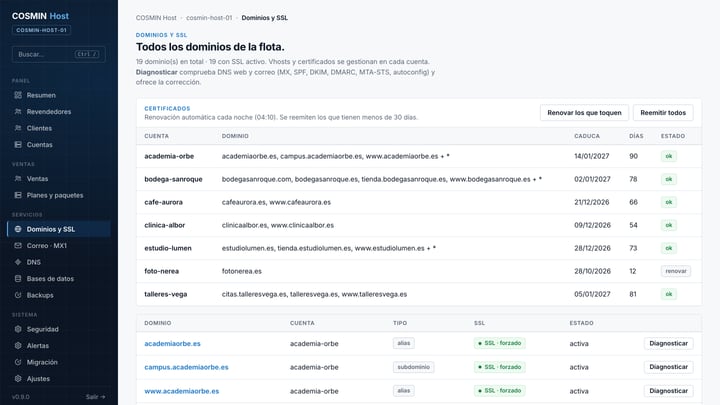Navigate to Correo · MX1
Image resolution: width=720 pixels, height=405 pixels.
pyautogui.click(x=59, y=246)
